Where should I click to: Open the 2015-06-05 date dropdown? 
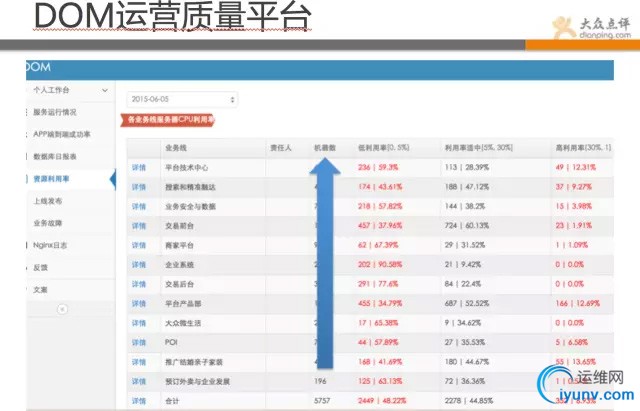182,99
